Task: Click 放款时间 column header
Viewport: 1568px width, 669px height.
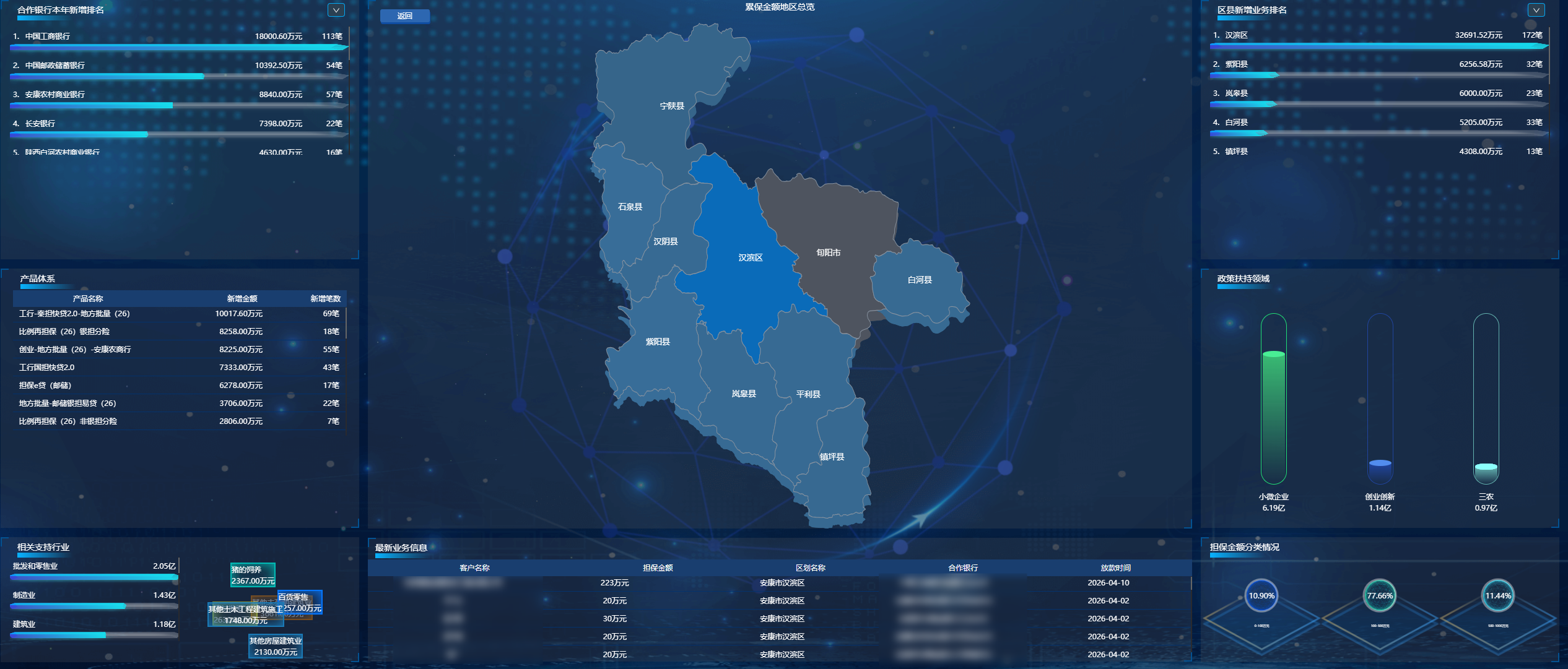Action: tap(1115, 568)
